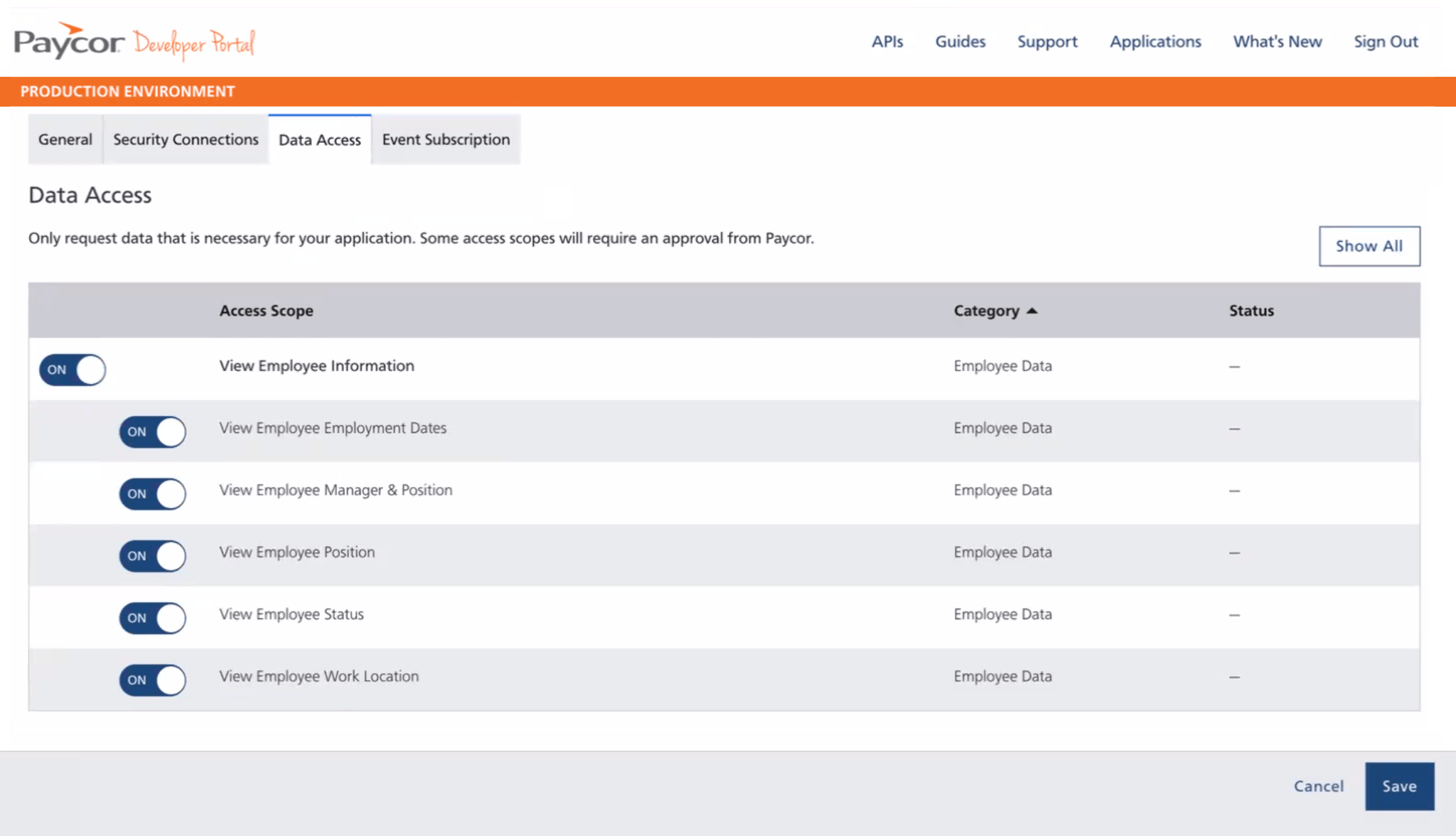Sort by the Category column arrow
Viewport: 1456px width, 836px height.
(1032, 311)
